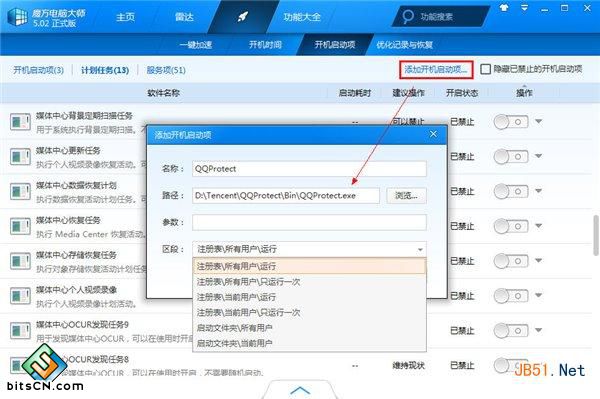Viewport: 600px width, 399px height.
Task: Select 启动文件夹\所有用户 option
Action: coord(309,328)
